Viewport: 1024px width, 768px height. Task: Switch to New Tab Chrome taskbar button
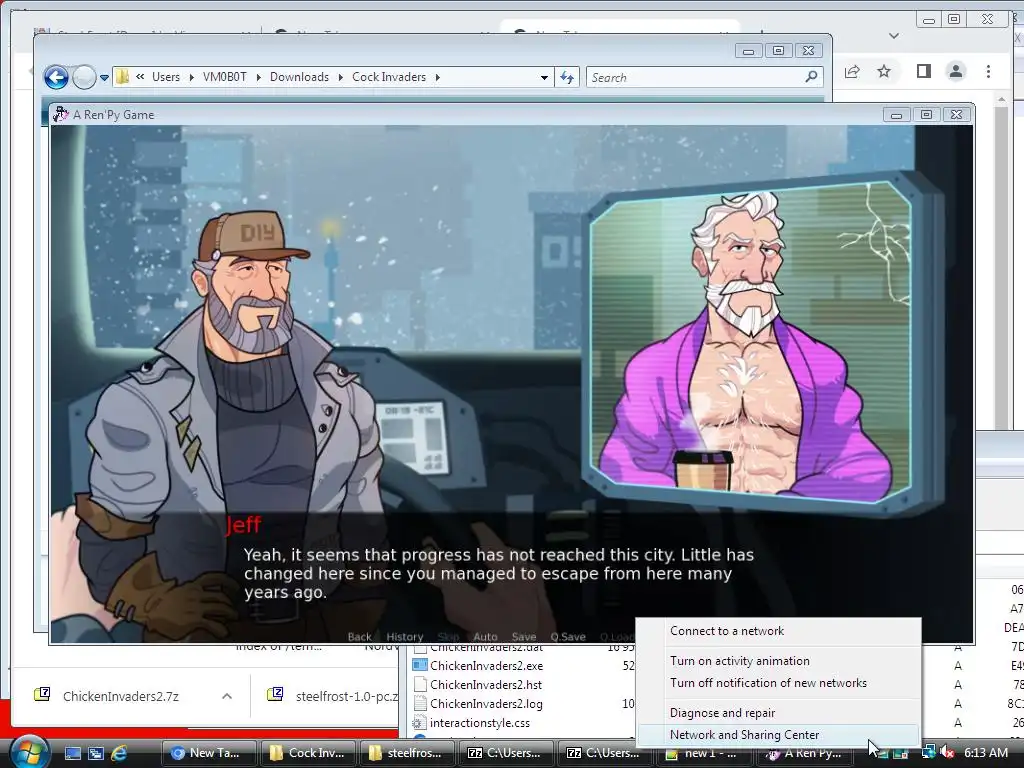pos(208,753)
